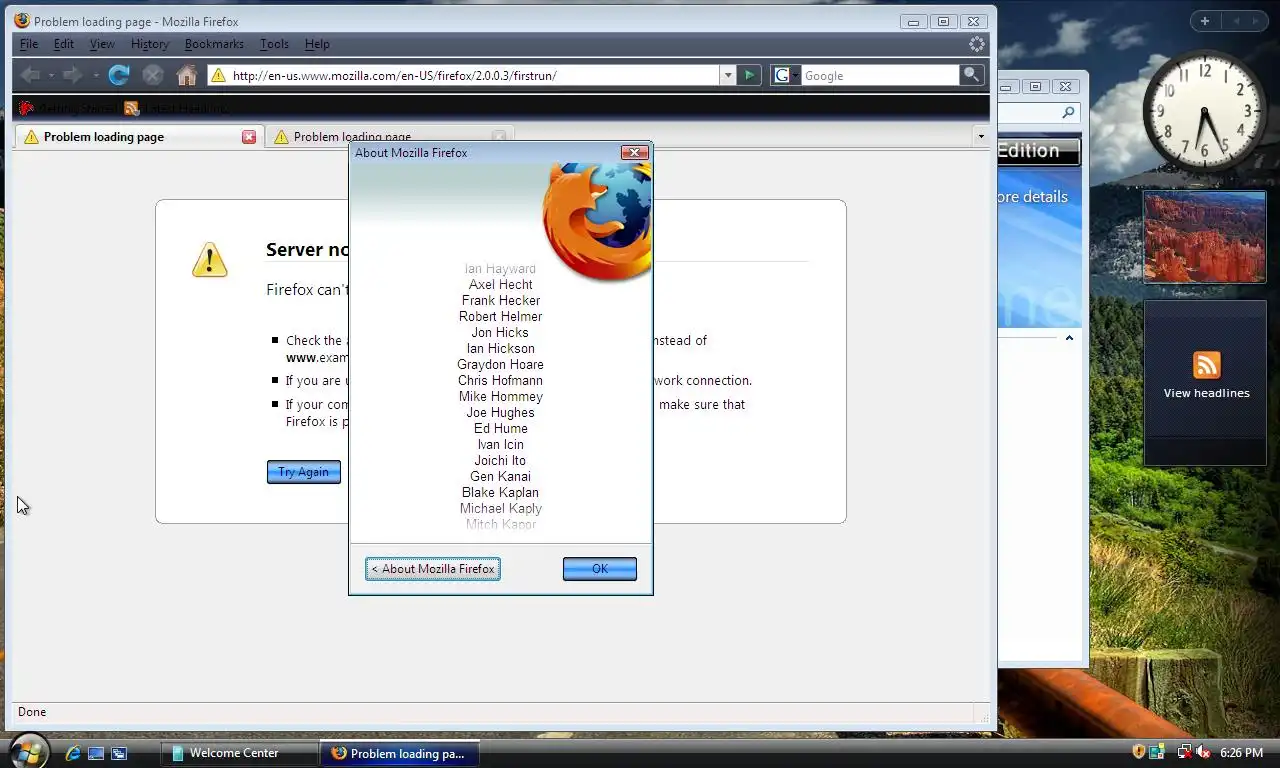Viewport: 1280px width, 768px height.
Task: Click Show Desktop in Quick Launch
Action: coord(96,753)
